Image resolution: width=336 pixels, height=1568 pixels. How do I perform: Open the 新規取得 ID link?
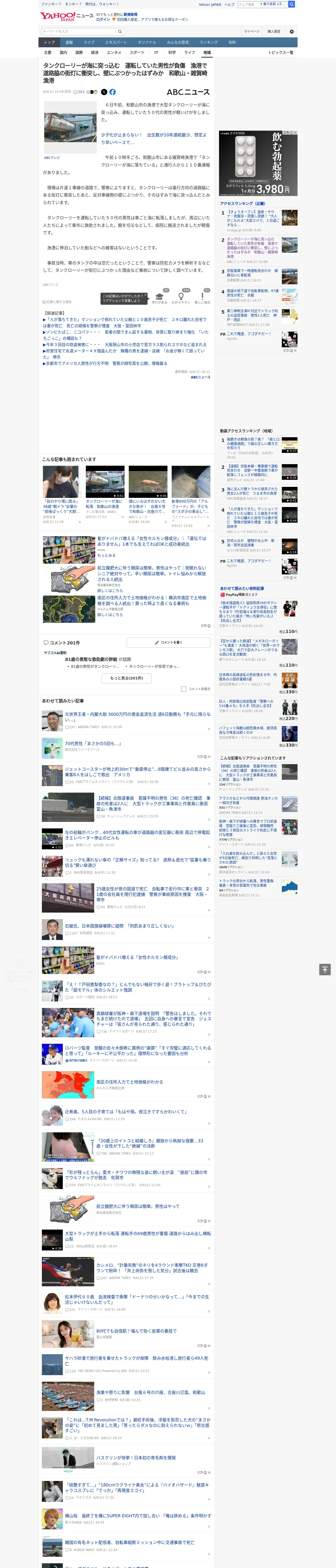click(131, 15)
